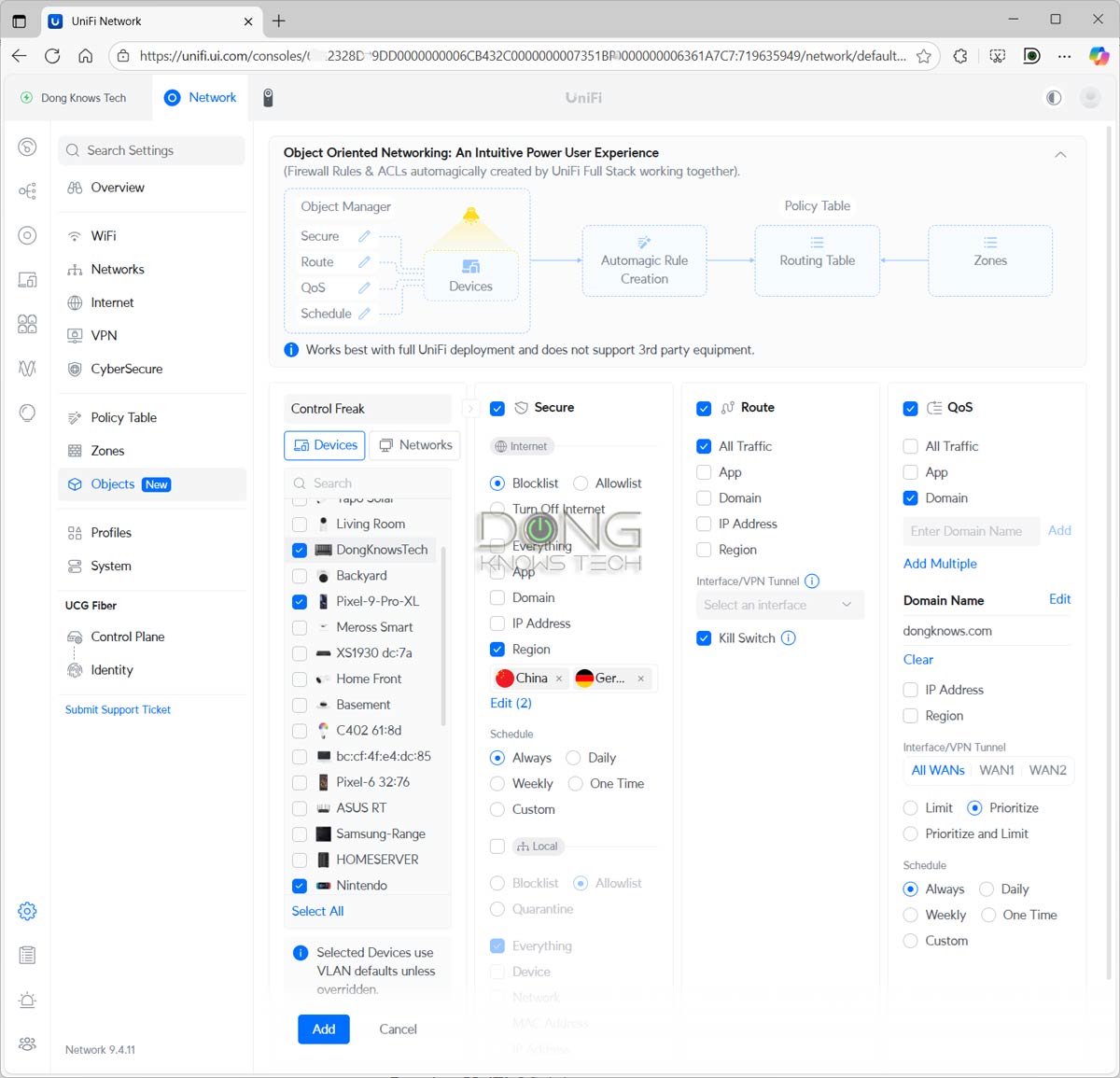The width and height of the screenshot is (1120, 1078).
Task: Open the Network tab
Action: (x=201, y=97)
